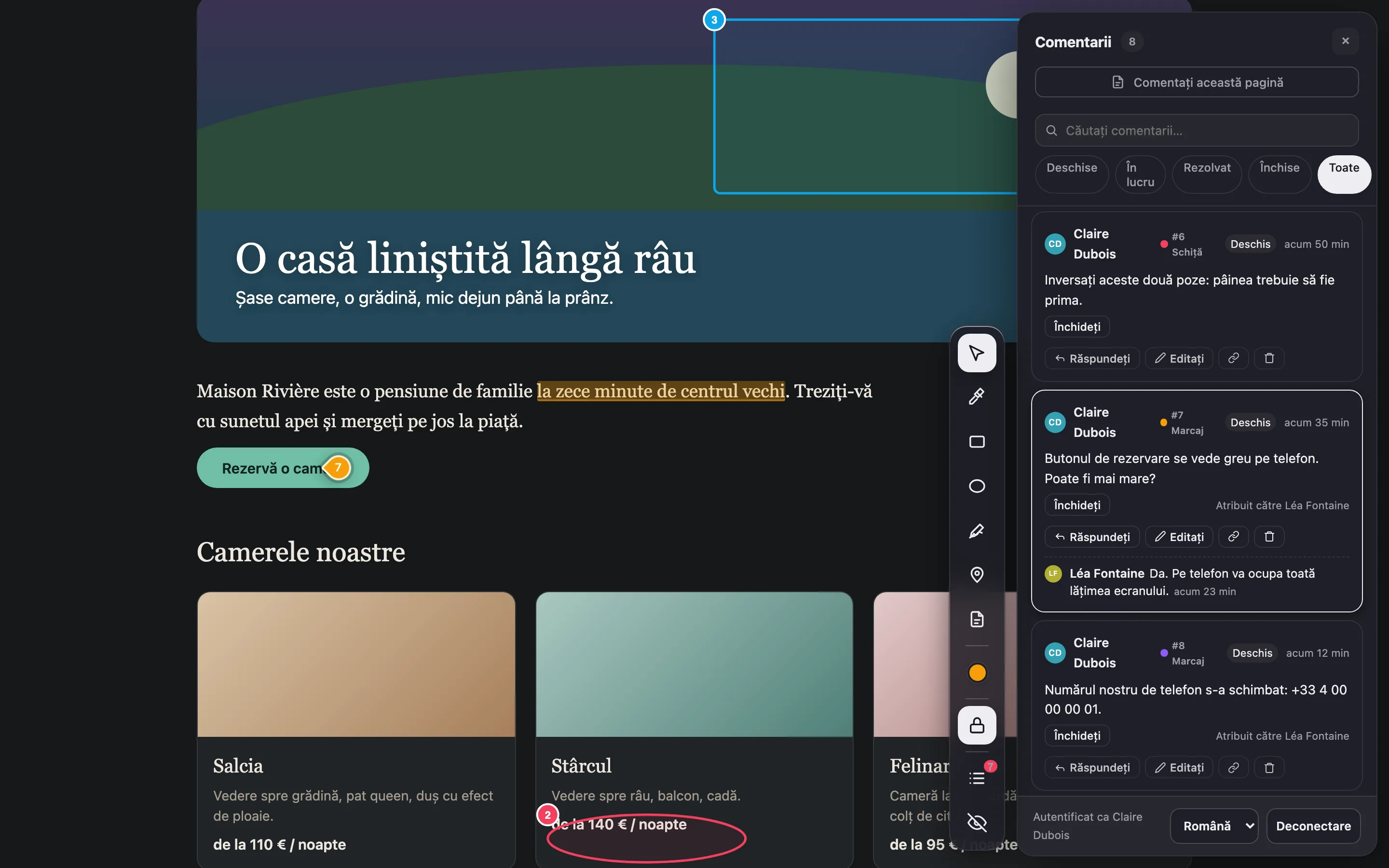Edit comment #7 with Editați
Image resolution: width=1389 pixels, height=868 pixels.
pyautogui.click(x=1179, y=537)
